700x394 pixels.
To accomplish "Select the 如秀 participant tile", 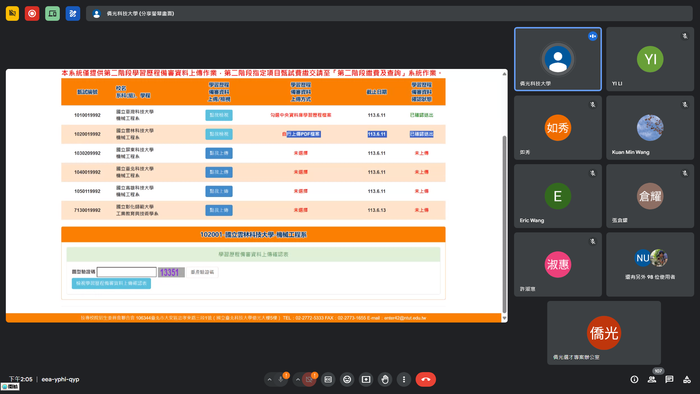I will click(558, 128).
